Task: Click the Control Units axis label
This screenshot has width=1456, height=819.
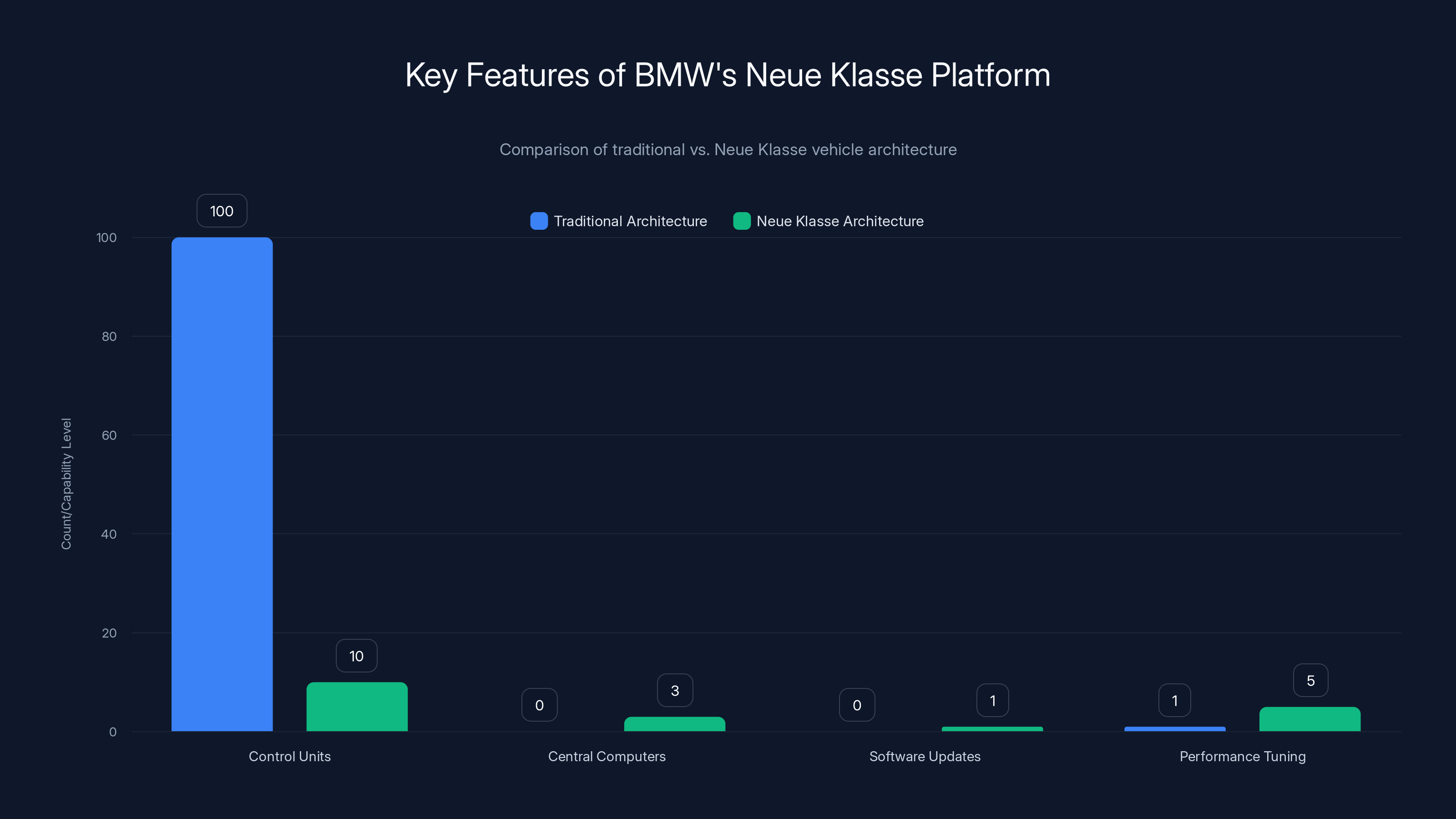Action: (x=289, y=756)
